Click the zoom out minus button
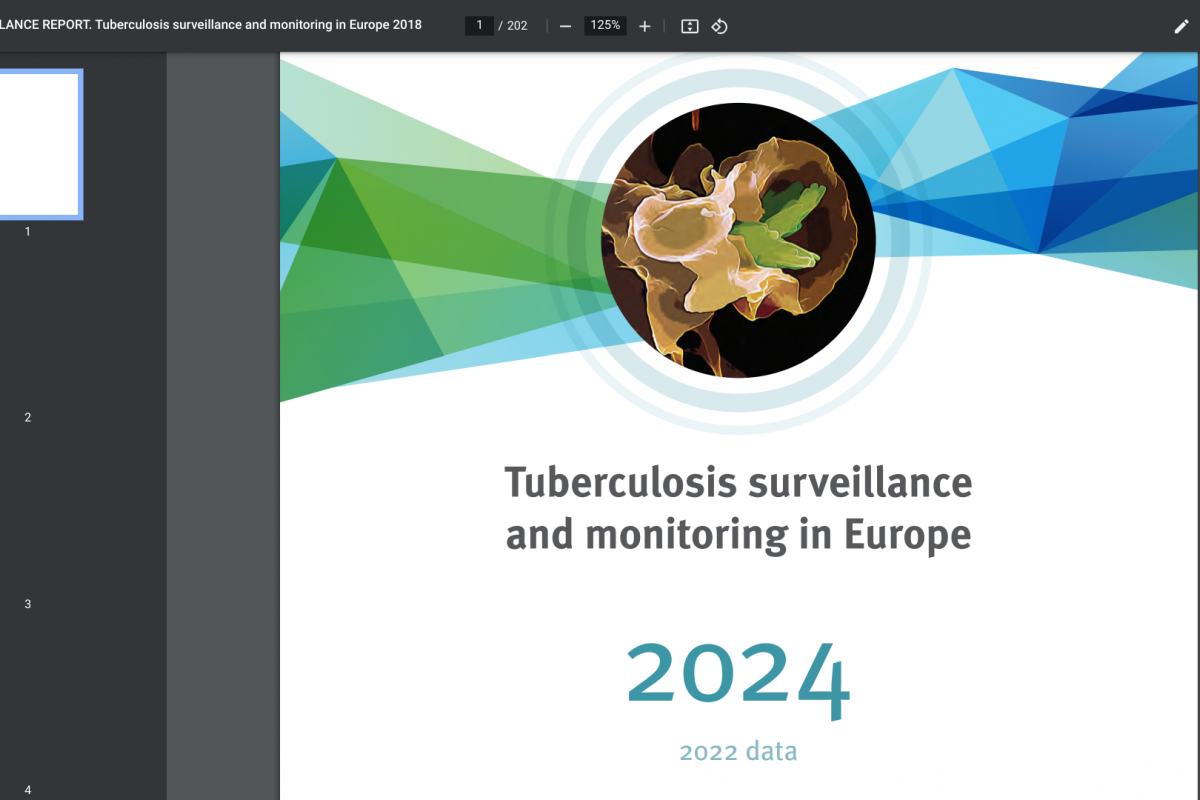Screen dimensions: 1200x800 click(x=565, y=26)
